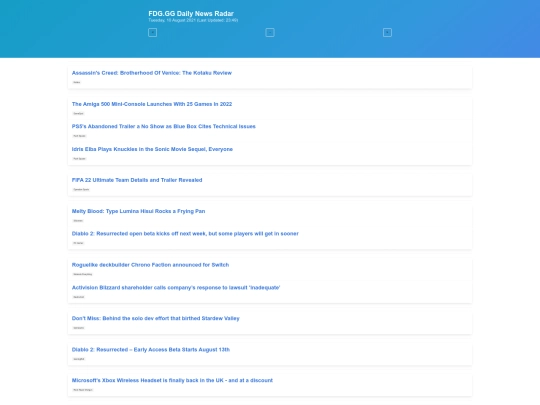Click the source tag under the Melty Blood headline
This screenshot has height=405, width=540.
pos(78,220)
